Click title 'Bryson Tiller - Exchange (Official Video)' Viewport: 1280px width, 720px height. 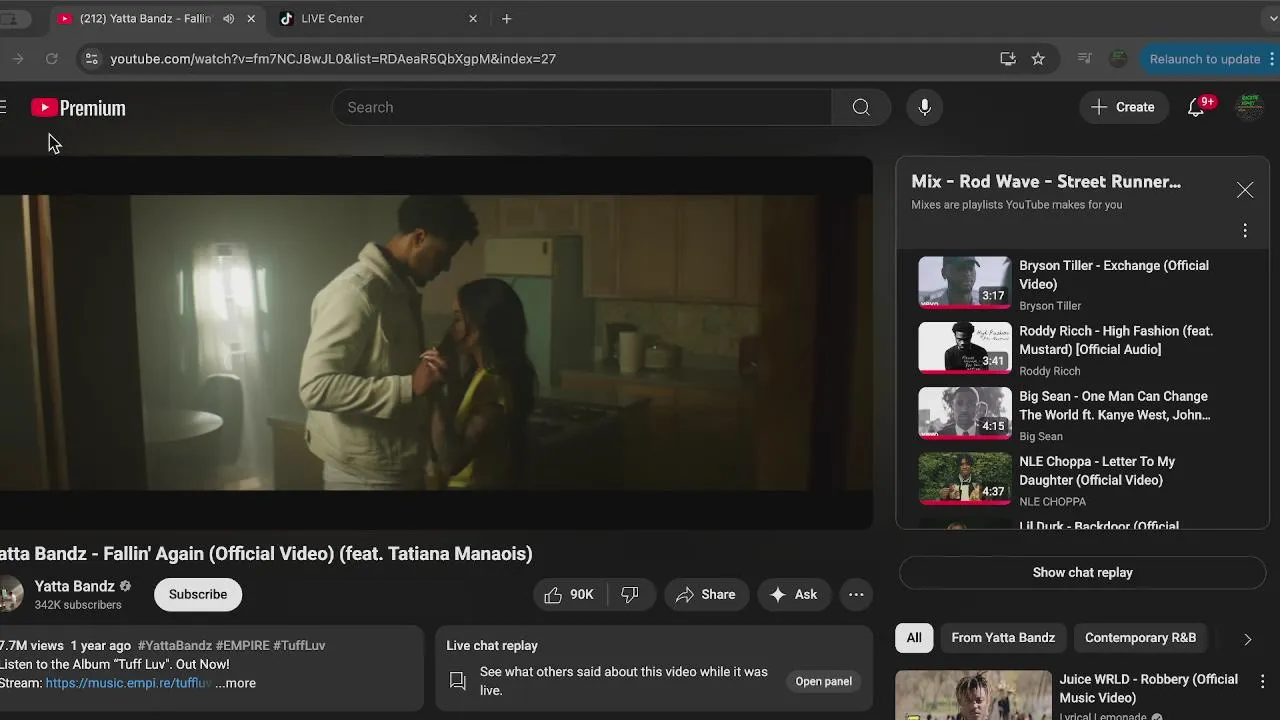click(1114, 275)
